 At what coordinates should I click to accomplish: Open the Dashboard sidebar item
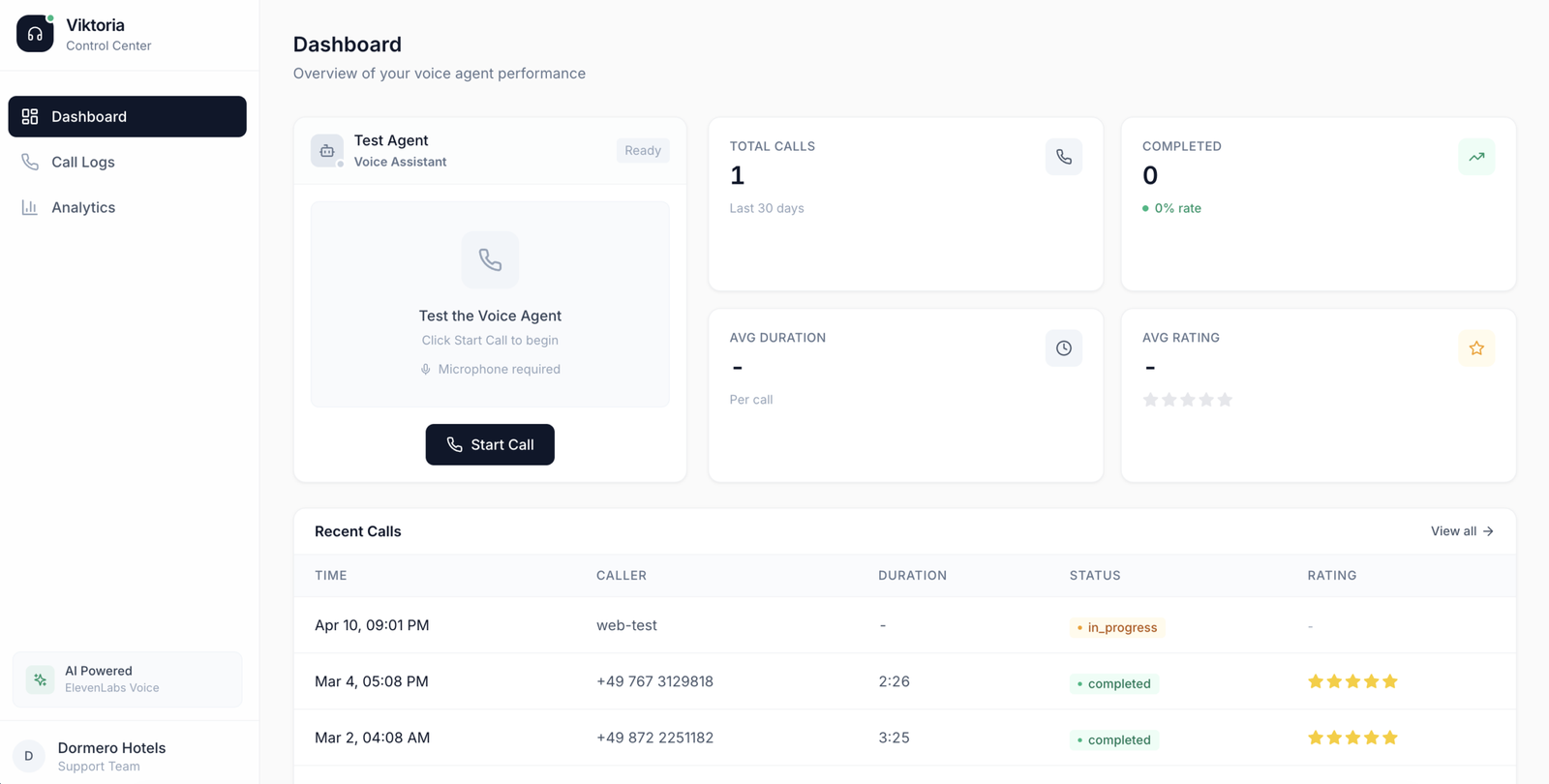coord(127,116)
